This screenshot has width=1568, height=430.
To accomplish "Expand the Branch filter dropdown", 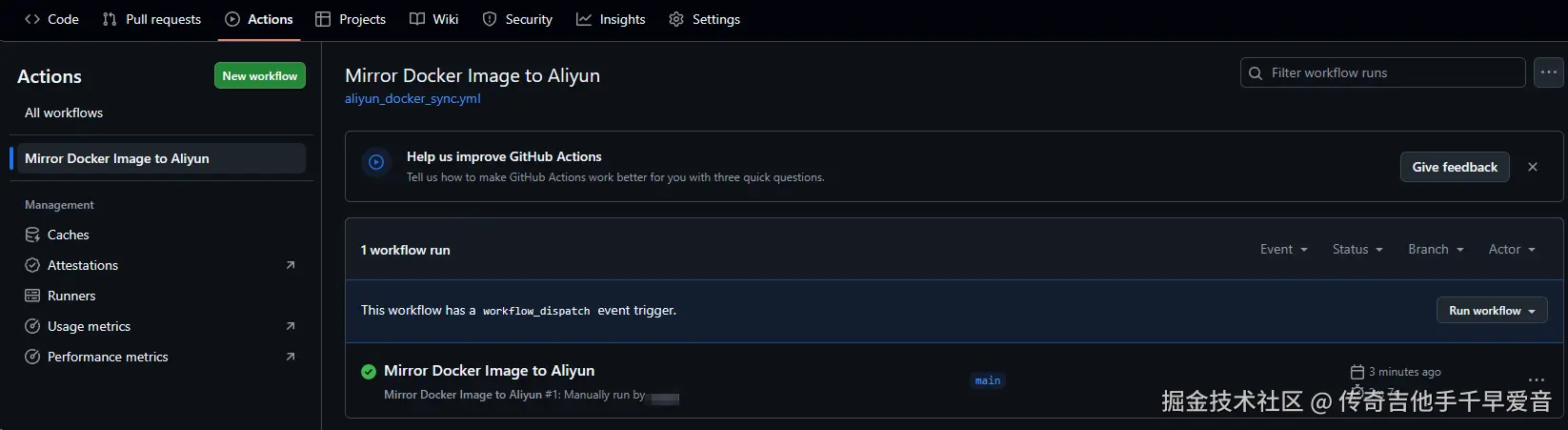I will tap(1435, 250).
